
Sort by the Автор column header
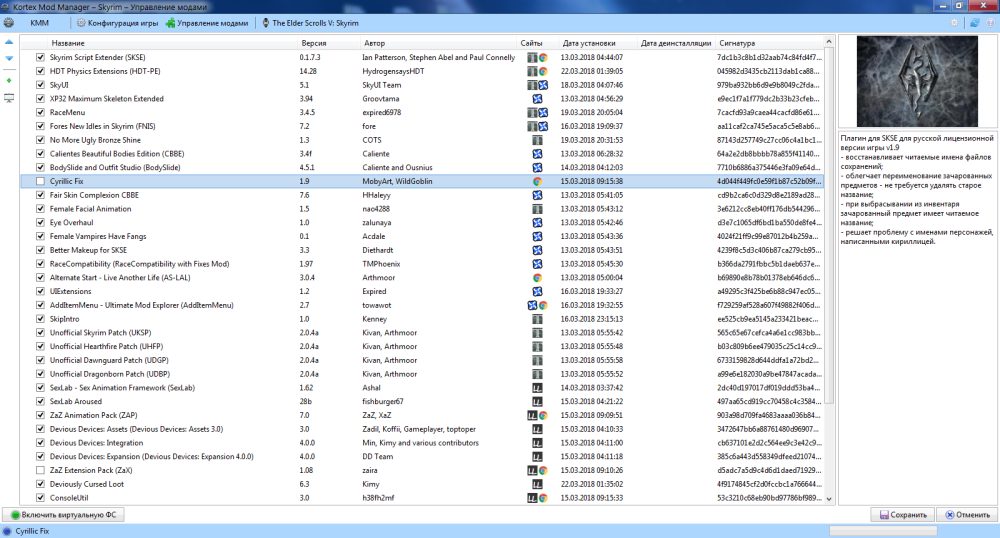374,43
